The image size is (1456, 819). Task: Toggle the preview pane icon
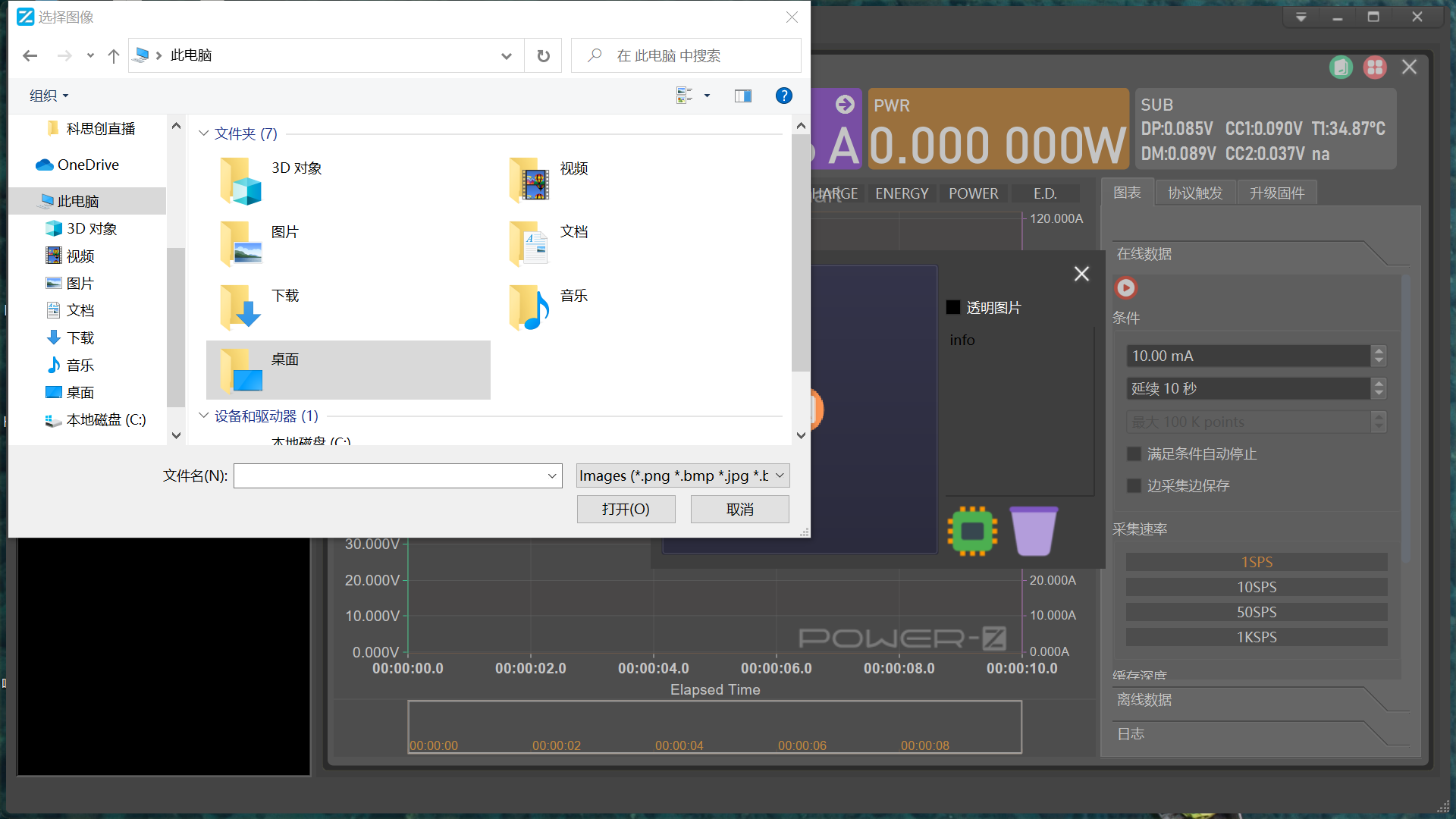(x=742, y=96)
